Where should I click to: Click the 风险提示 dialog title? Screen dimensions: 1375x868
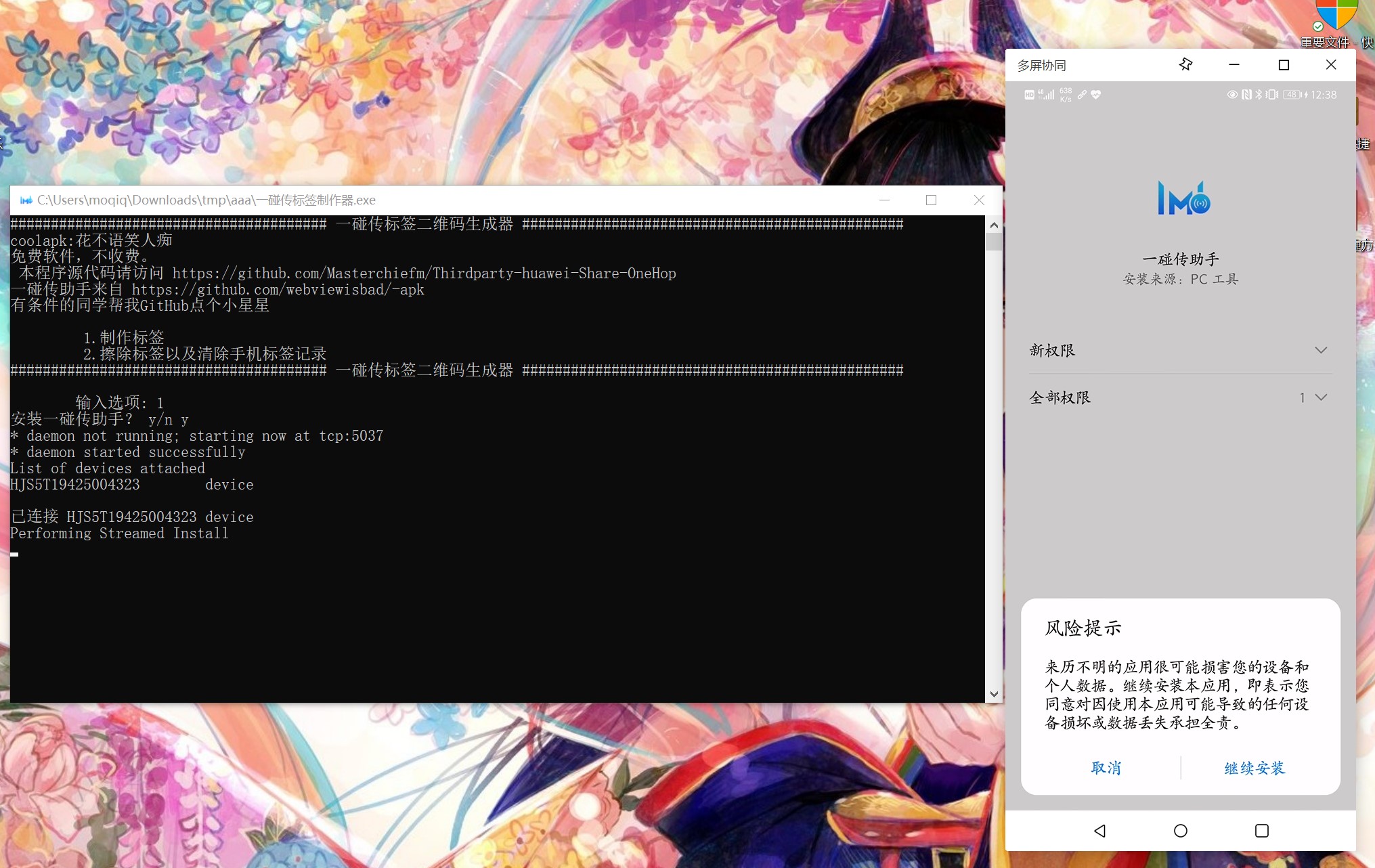(x=1083, y=628)
